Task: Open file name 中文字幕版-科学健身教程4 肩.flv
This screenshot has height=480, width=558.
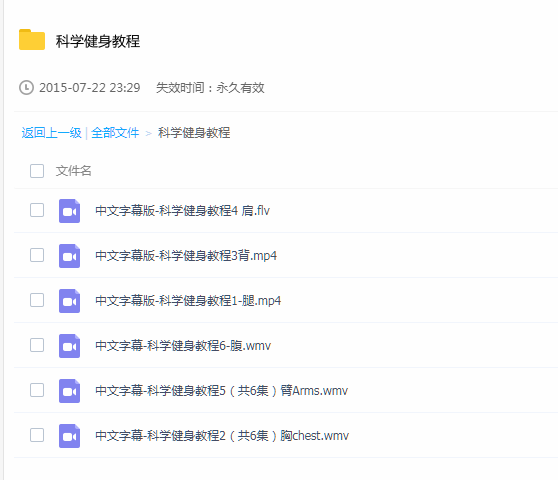Action: click(x=183, y=211)
